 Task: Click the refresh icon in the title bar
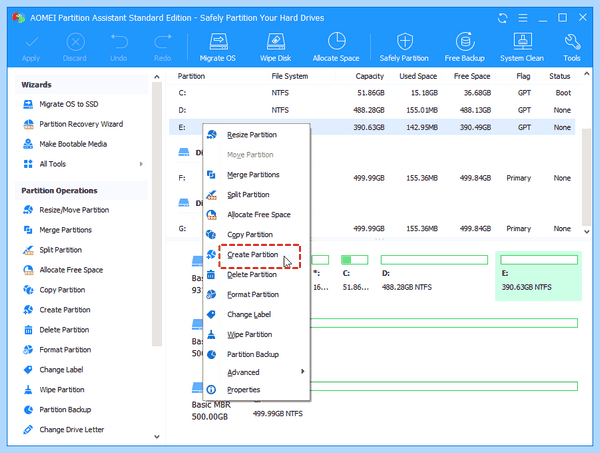click(502, 18)
